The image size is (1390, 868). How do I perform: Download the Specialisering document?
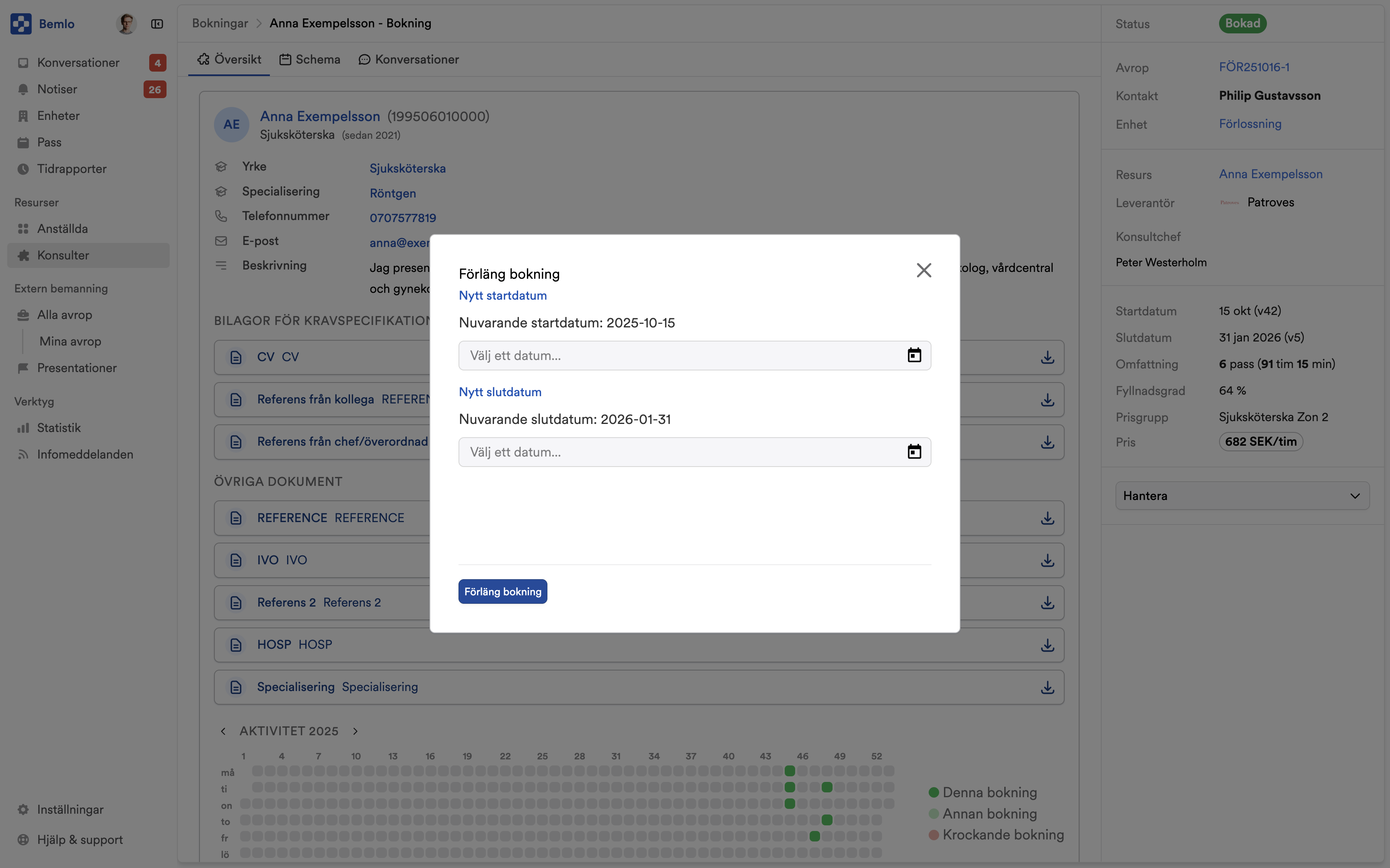pos(1047,687)
